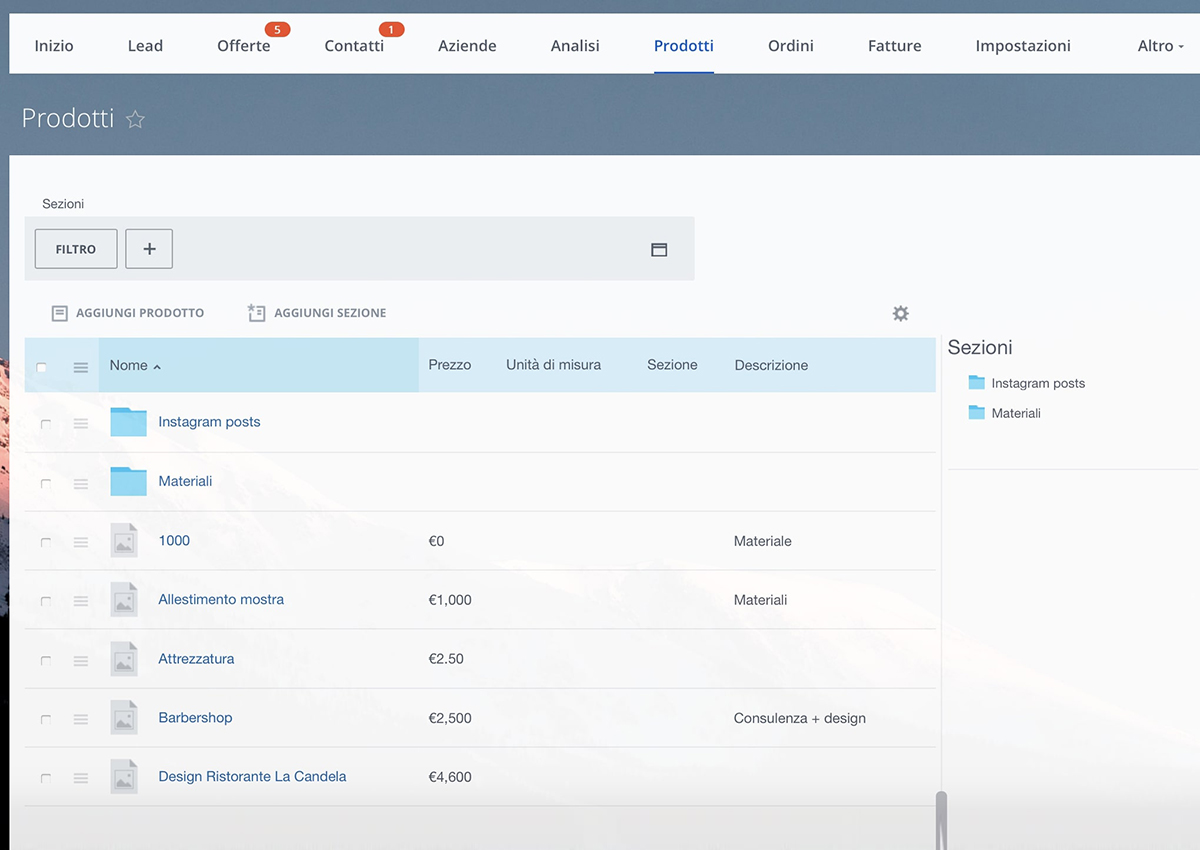This screenshot has height=850, width=1200.
Task: Select the Prodotti tab
Action: 684,46
